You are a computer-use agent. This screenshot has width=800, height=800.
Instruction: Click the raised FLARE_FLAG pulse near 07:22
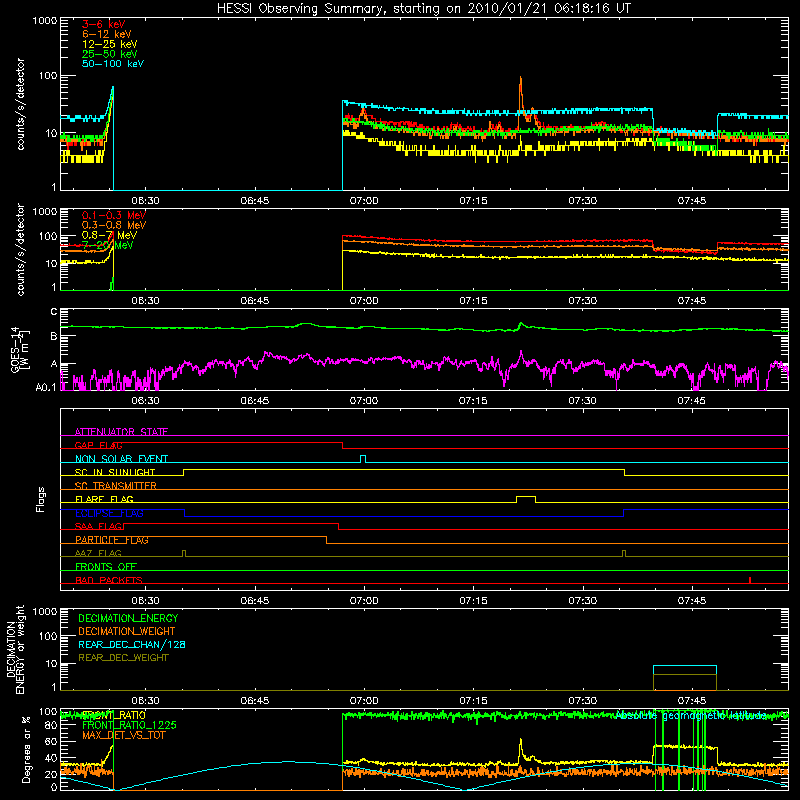(526, 498)
